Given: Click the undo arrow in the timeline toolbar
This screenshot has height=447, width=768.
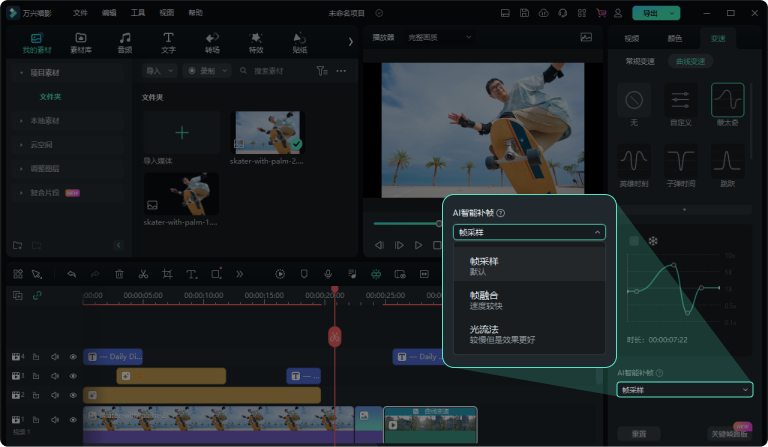Looking at the screenshot, I should click(x=72, y=274).
